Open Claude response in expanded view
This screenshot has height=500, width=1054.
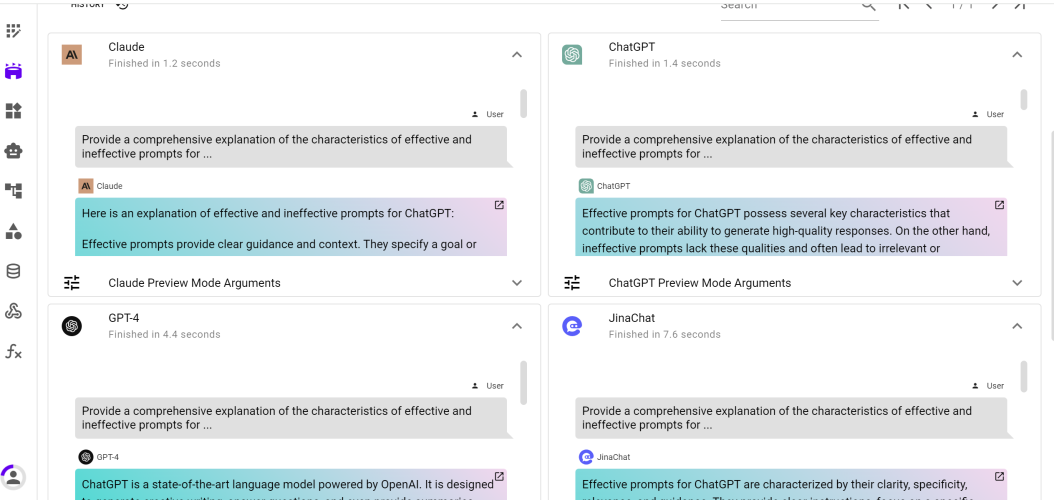pyautogui.click(x=499, y=205)
